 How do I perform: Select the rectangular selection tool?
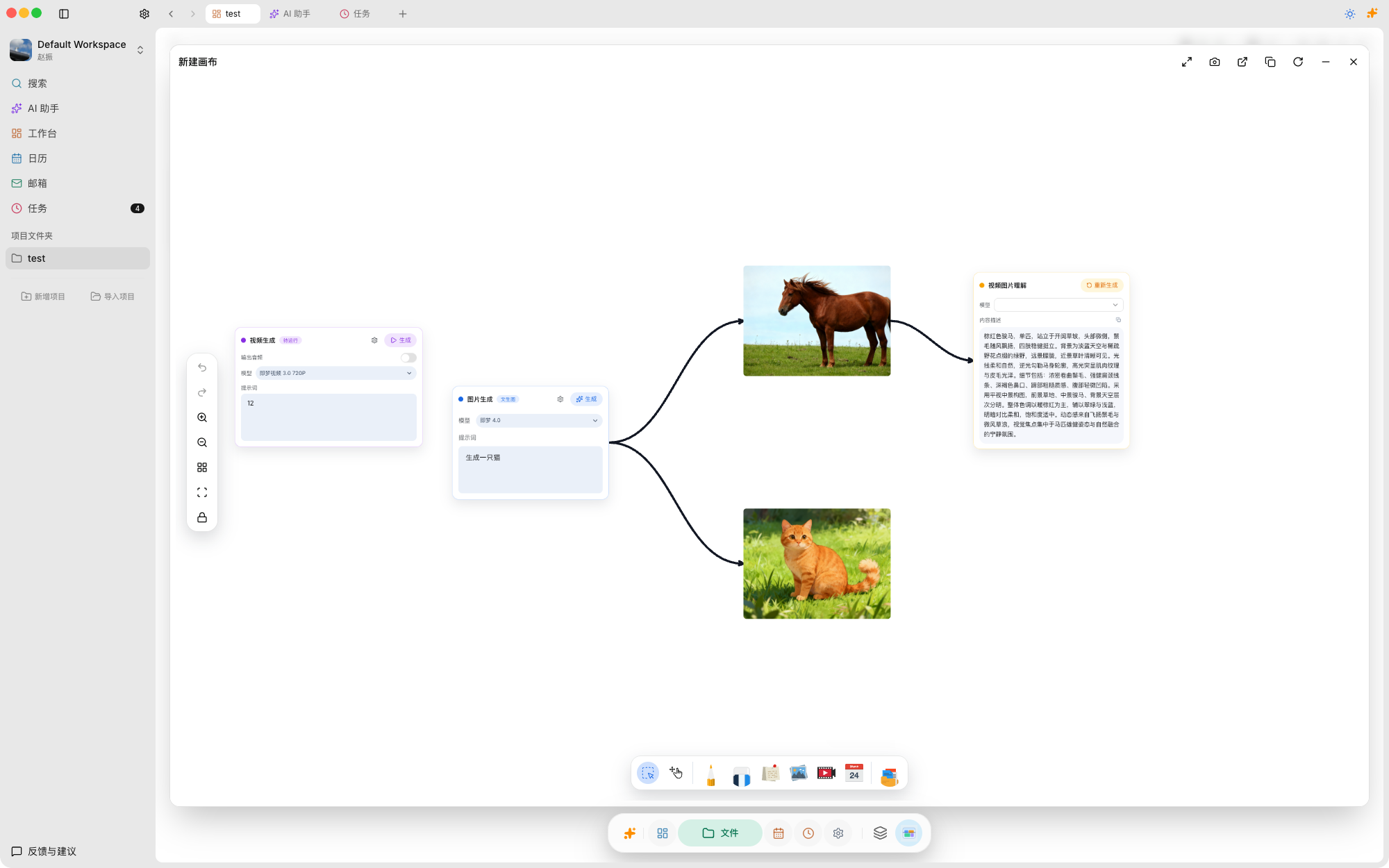647,772
